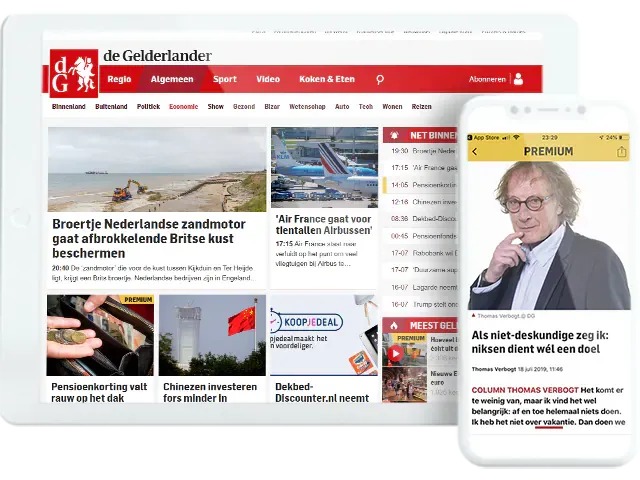The width and height of the screenshot is (640, 480).
Task: Click the Chinese flag article image
Action: coord(211,334)
